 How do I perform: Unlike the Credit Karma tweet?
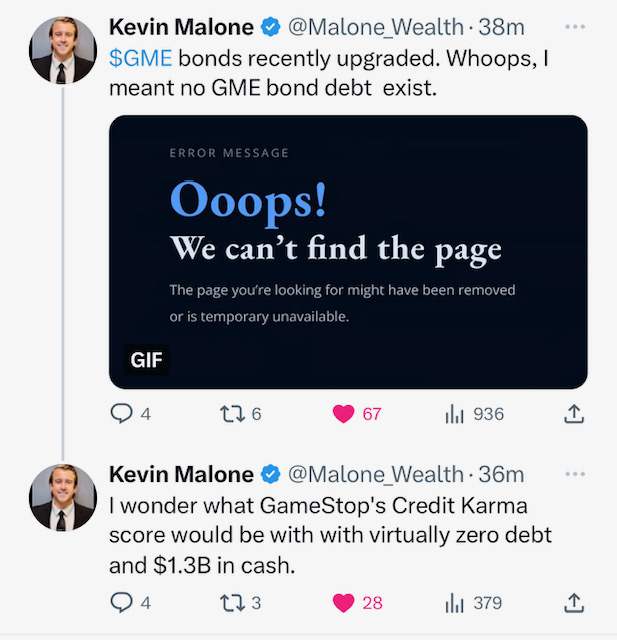pos(344,602)
